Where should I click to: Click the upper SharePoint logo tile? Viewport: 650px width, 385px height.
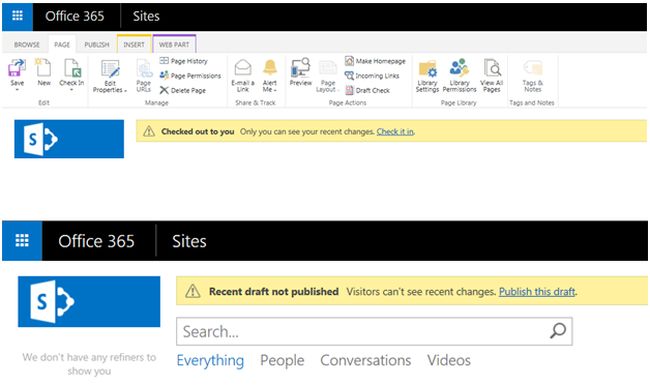click(69, 139)
